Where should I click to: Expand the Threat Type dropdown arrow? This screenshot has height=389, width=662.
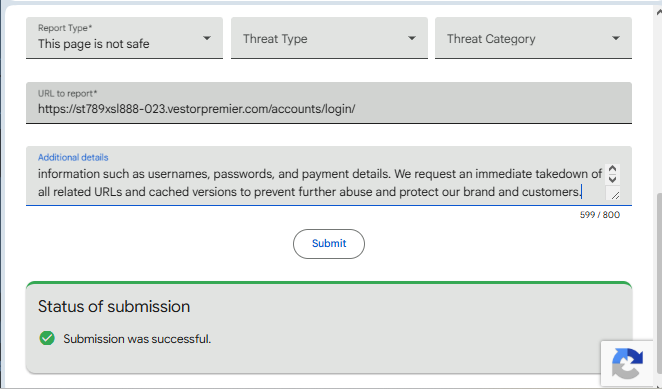pyautogui.click(x=412, y=38)
